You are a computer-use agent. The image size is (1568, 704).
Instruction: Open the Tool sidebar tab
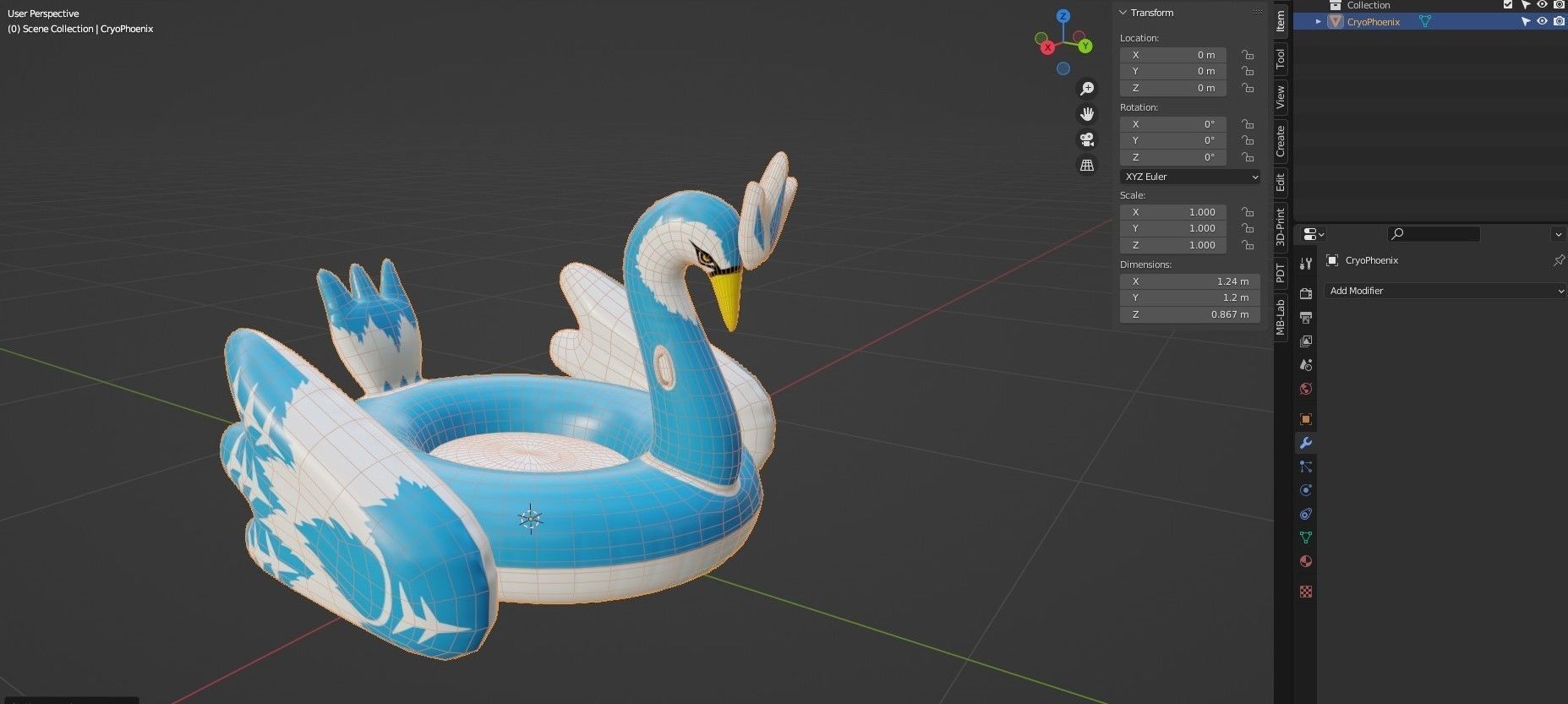(1281, 58)
